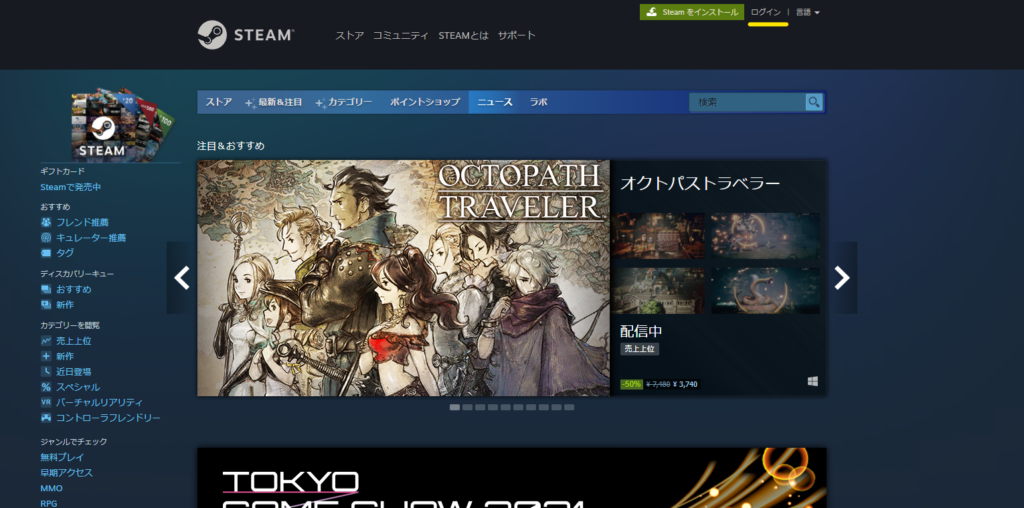Click the Octopath Traveler main capsule image
The height and width of the screenshot is (508, 1024).
(404, 278)
